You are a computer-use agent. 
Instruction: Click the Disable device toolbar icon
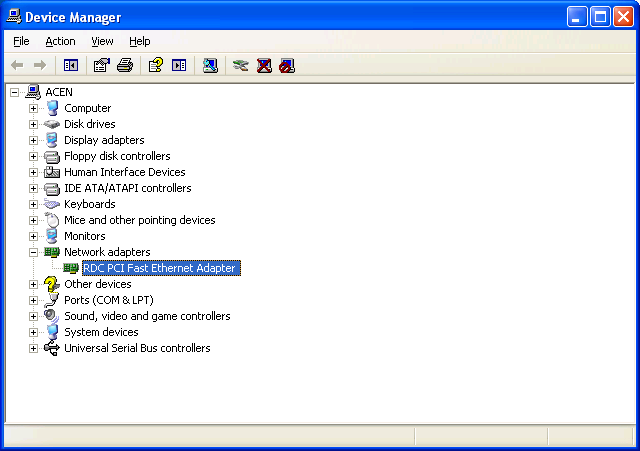pos(287,65)
